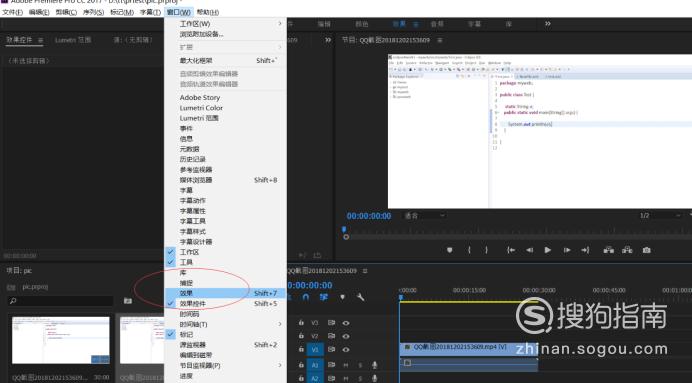
Task: Open 序列(S) menu
Action: (x=94, y=12)
